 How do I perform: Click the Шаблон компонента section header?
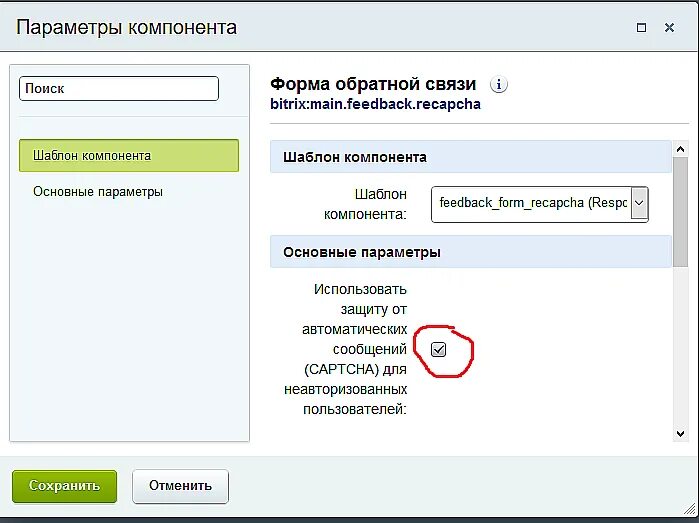[x=471, y=157]
